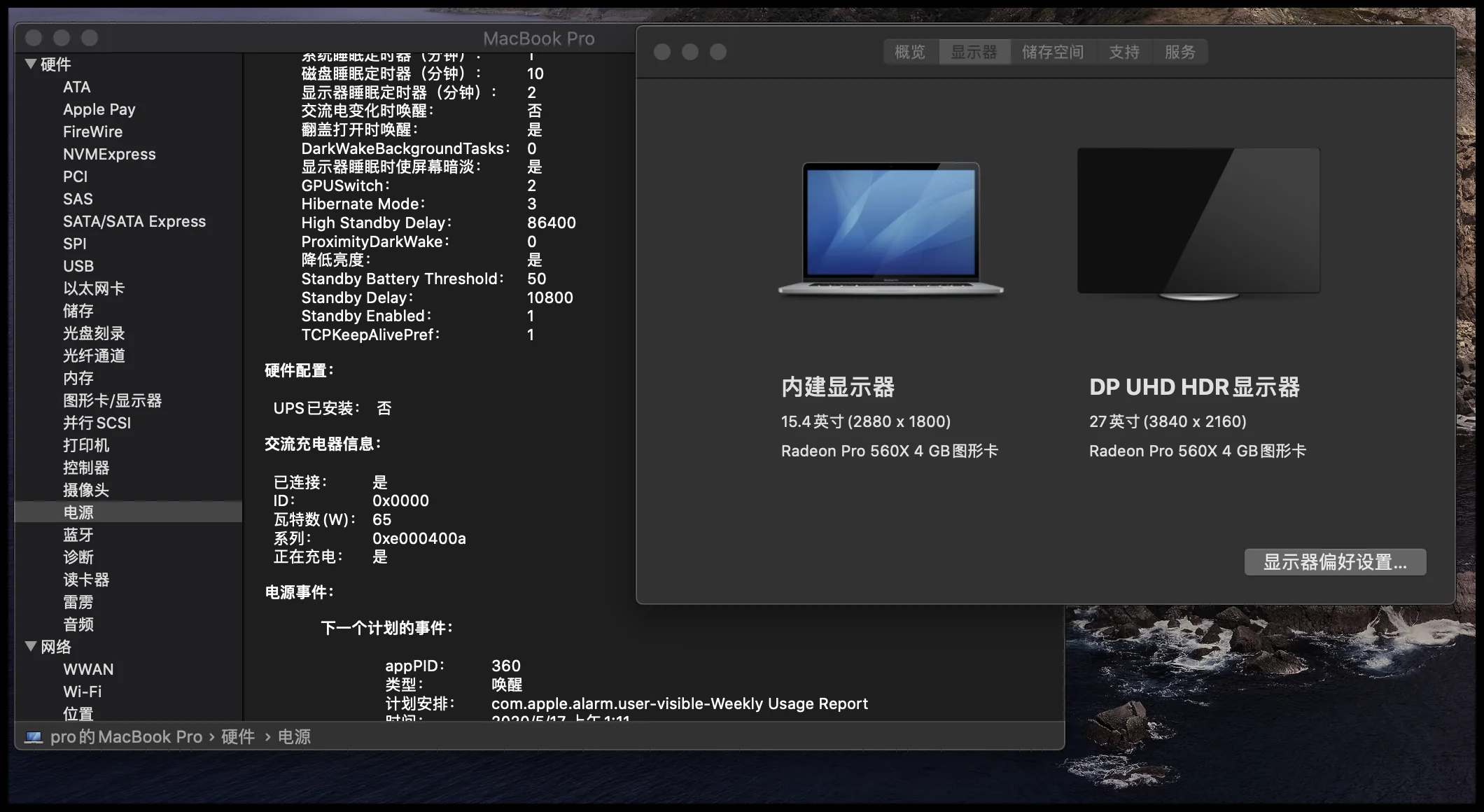Select 蓝牙 in the sidebar

[x=77, y=534]
